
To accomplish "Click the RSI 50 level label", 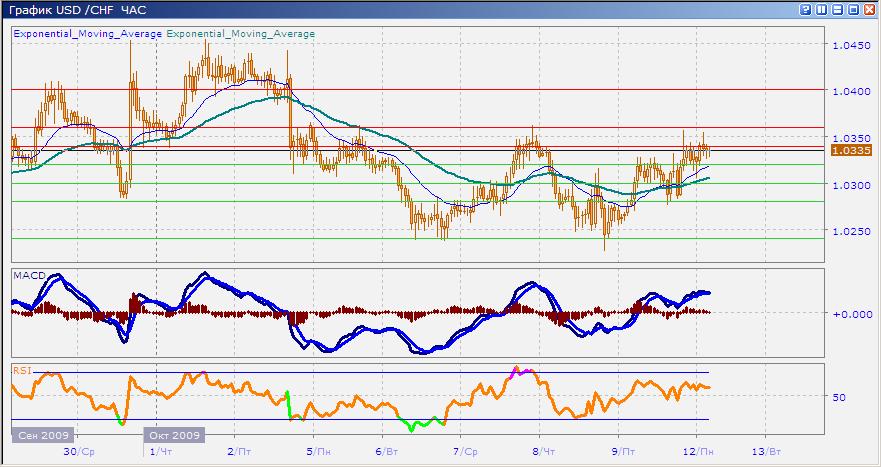I will (840, 396).
